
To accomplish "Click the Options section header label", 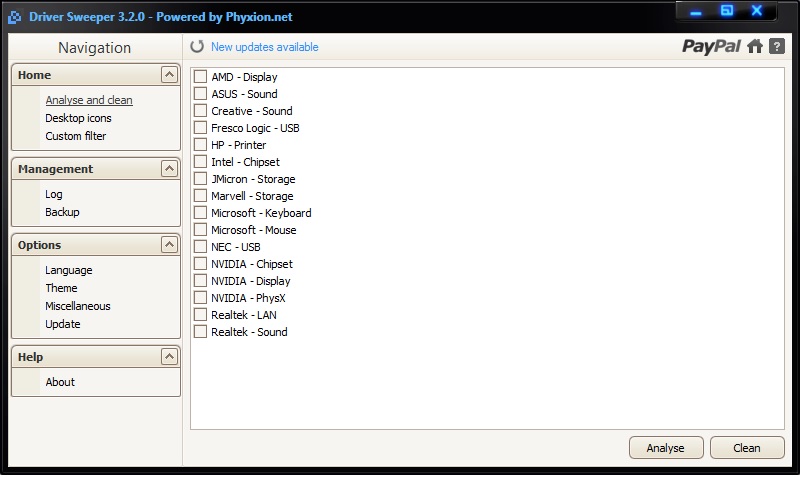I will 39,245.
